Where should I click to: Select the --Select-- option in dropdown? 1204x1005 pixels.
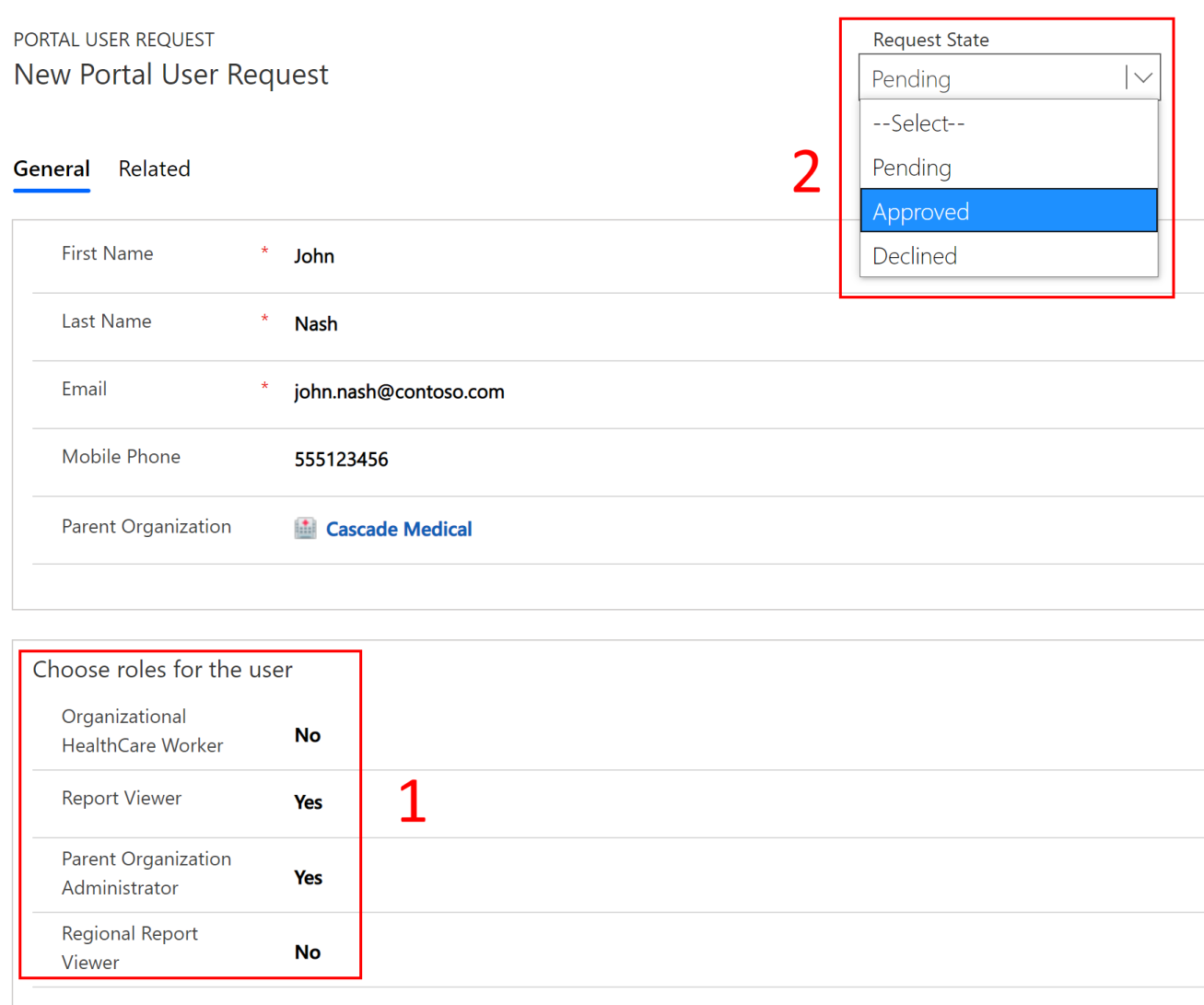tap(1009, 123)
